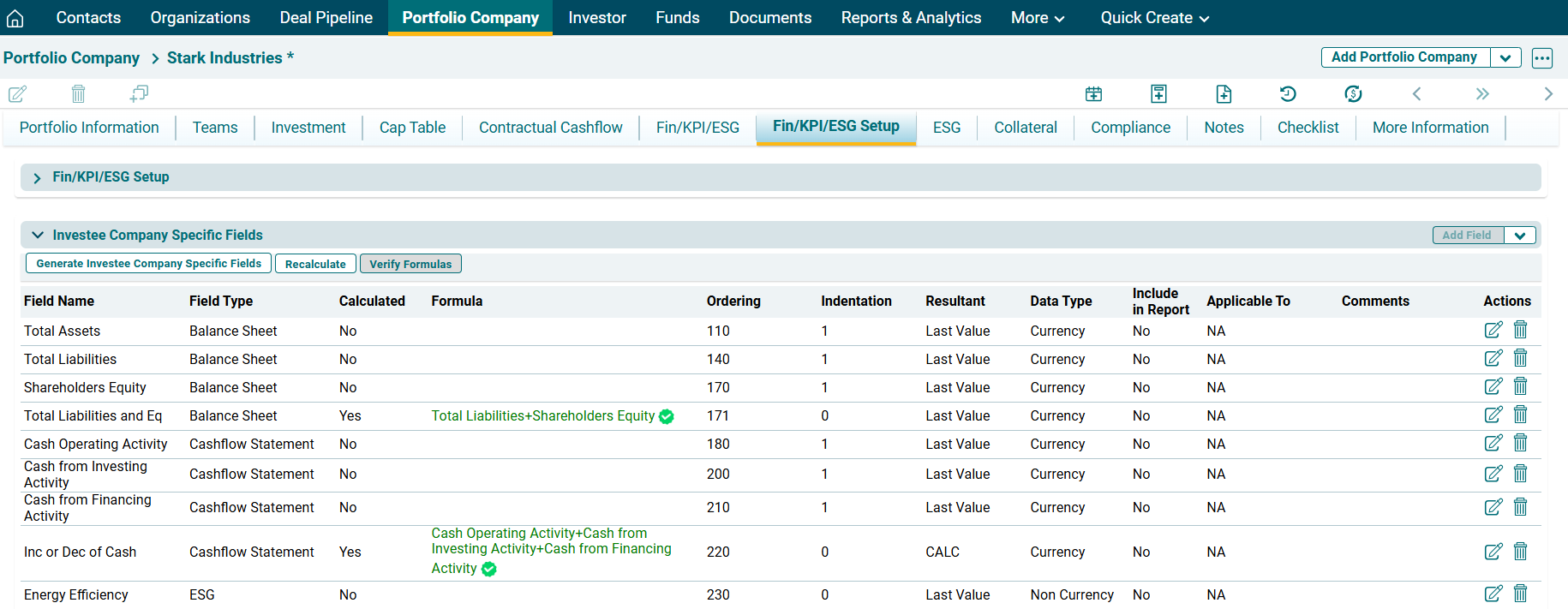This screenshot has height=609, width=1568.
Task: Expand the Fin/KPI/ESG Setup section
Action: tap(37, 178)
